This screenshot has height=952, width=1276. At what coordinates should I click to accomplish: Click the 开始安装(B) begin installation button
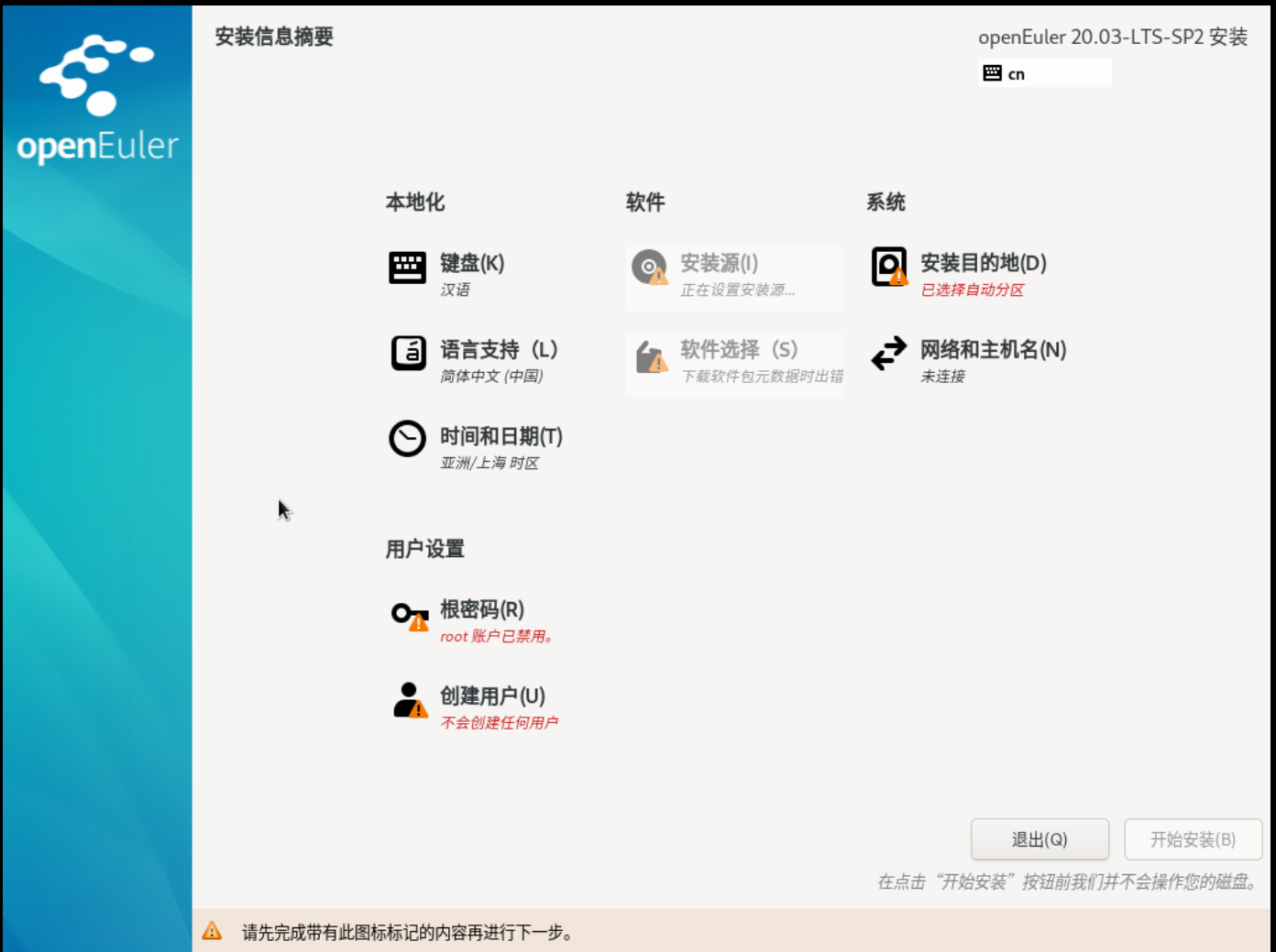1193,839
